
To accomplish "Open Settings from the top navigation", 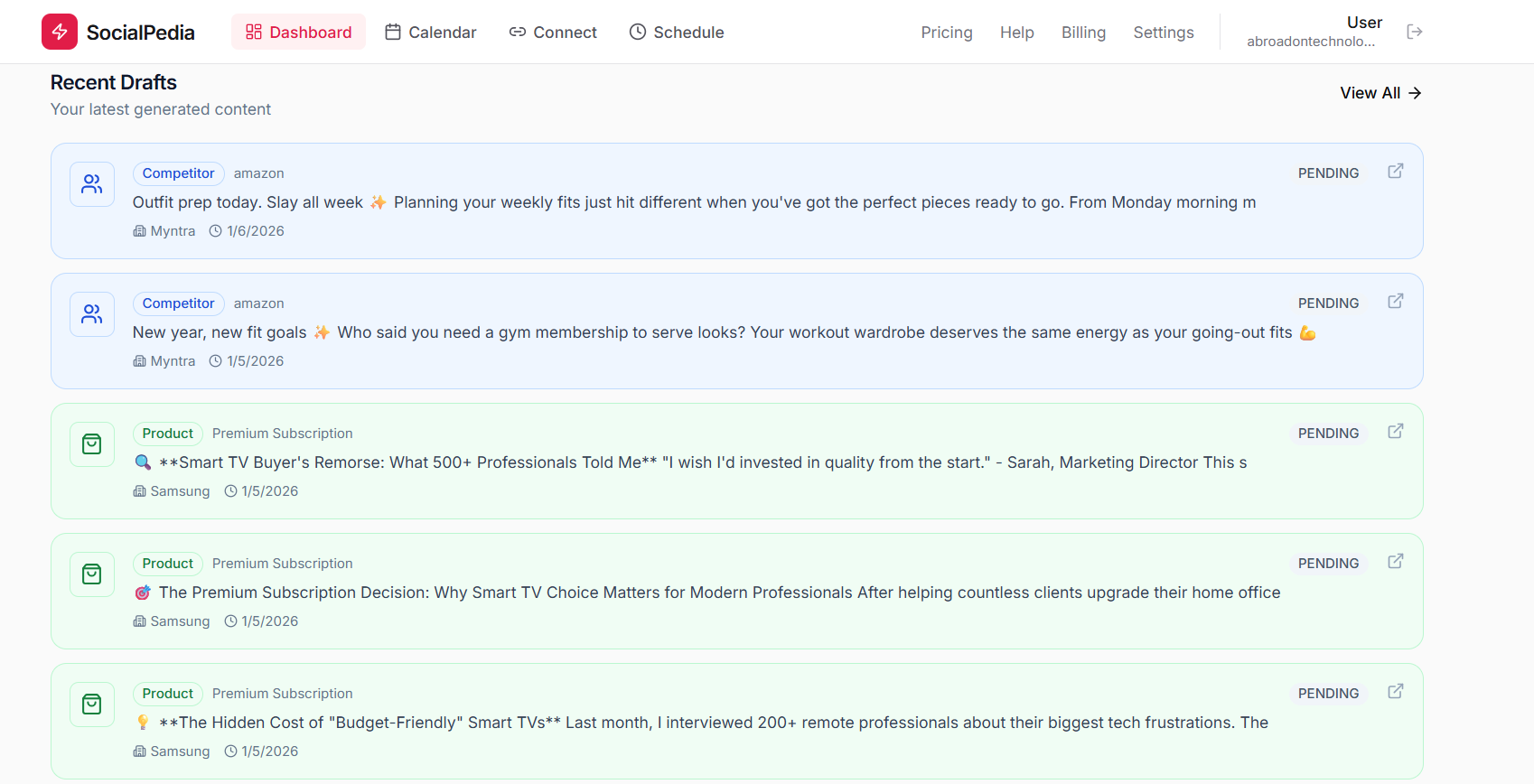I will pos(1164,33).
